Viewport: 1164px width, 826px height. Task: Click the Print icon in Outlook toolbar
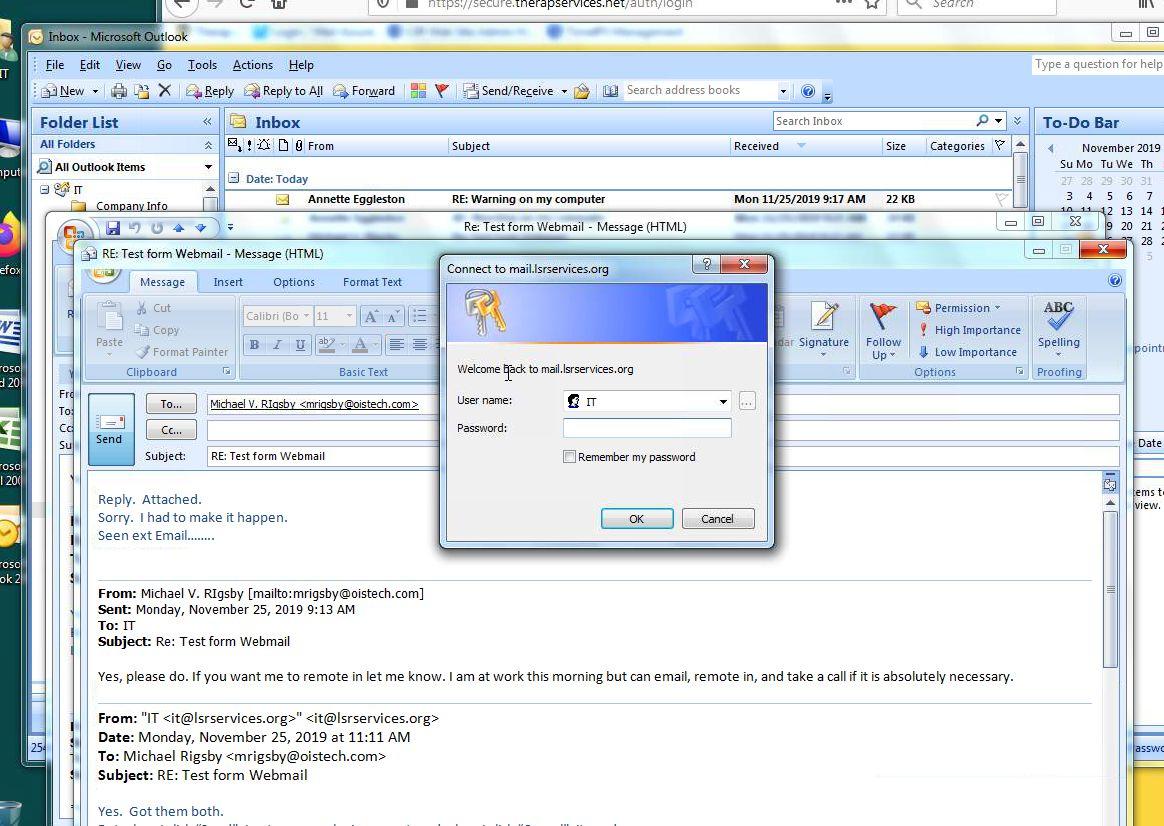click(x=119, y=91)
